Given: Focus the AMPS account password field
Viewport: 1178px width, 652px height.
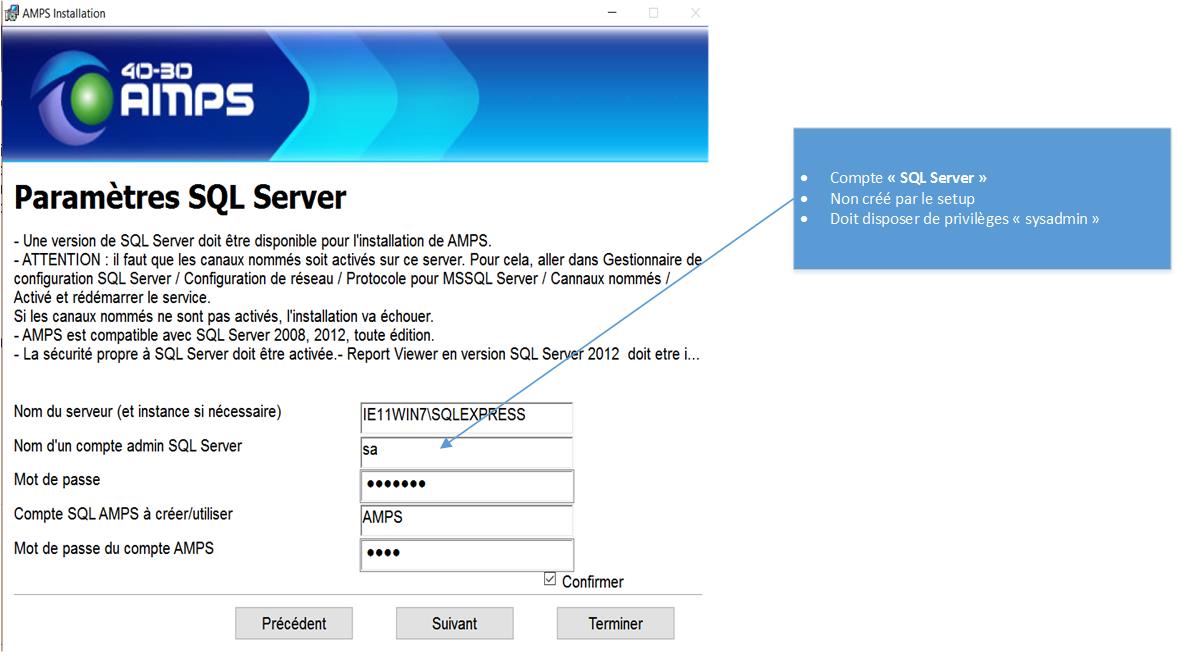Looking at the screenshot, I should (466, 554).
